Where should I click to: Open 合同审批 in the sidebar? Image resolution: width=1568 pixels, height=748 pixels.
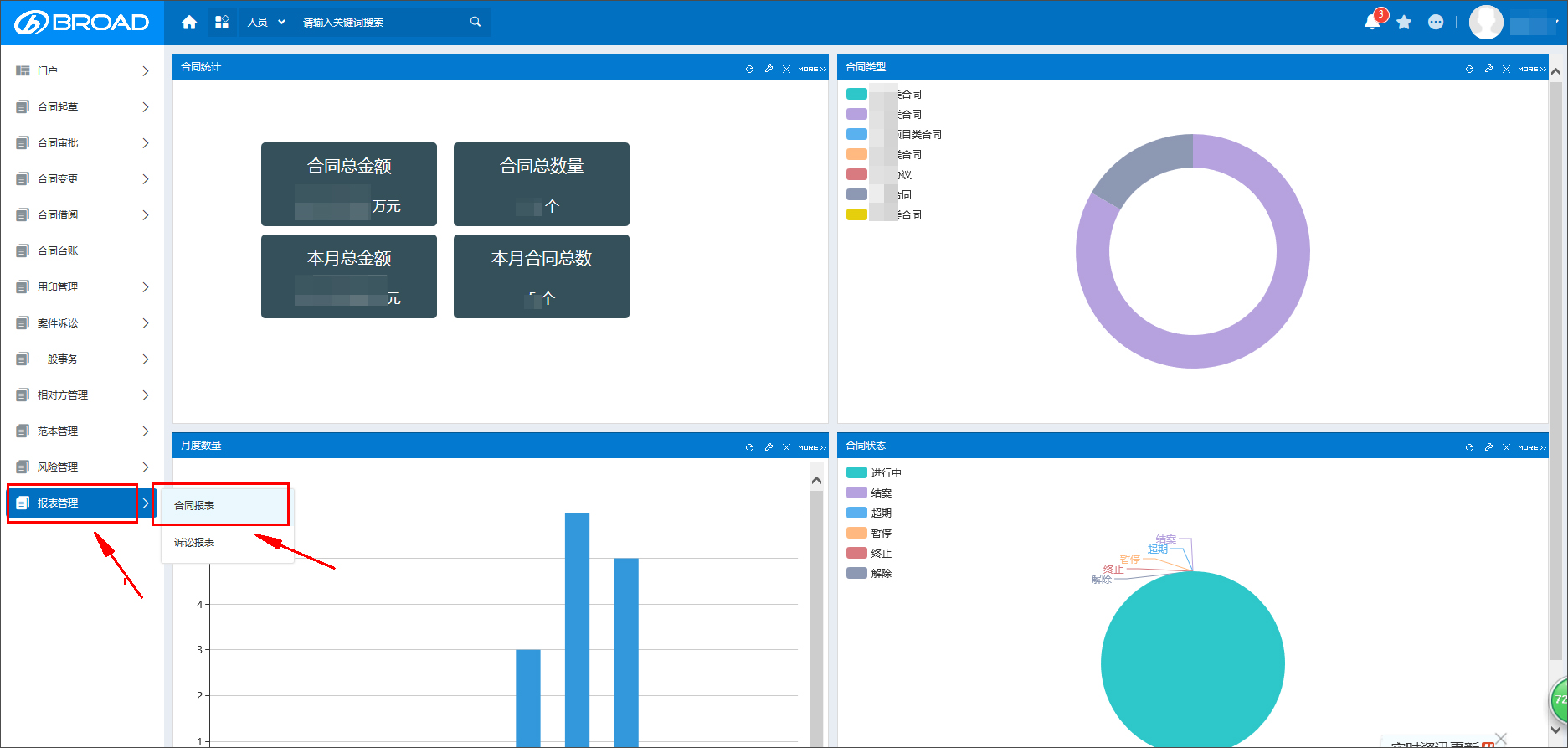pos(82,143)
